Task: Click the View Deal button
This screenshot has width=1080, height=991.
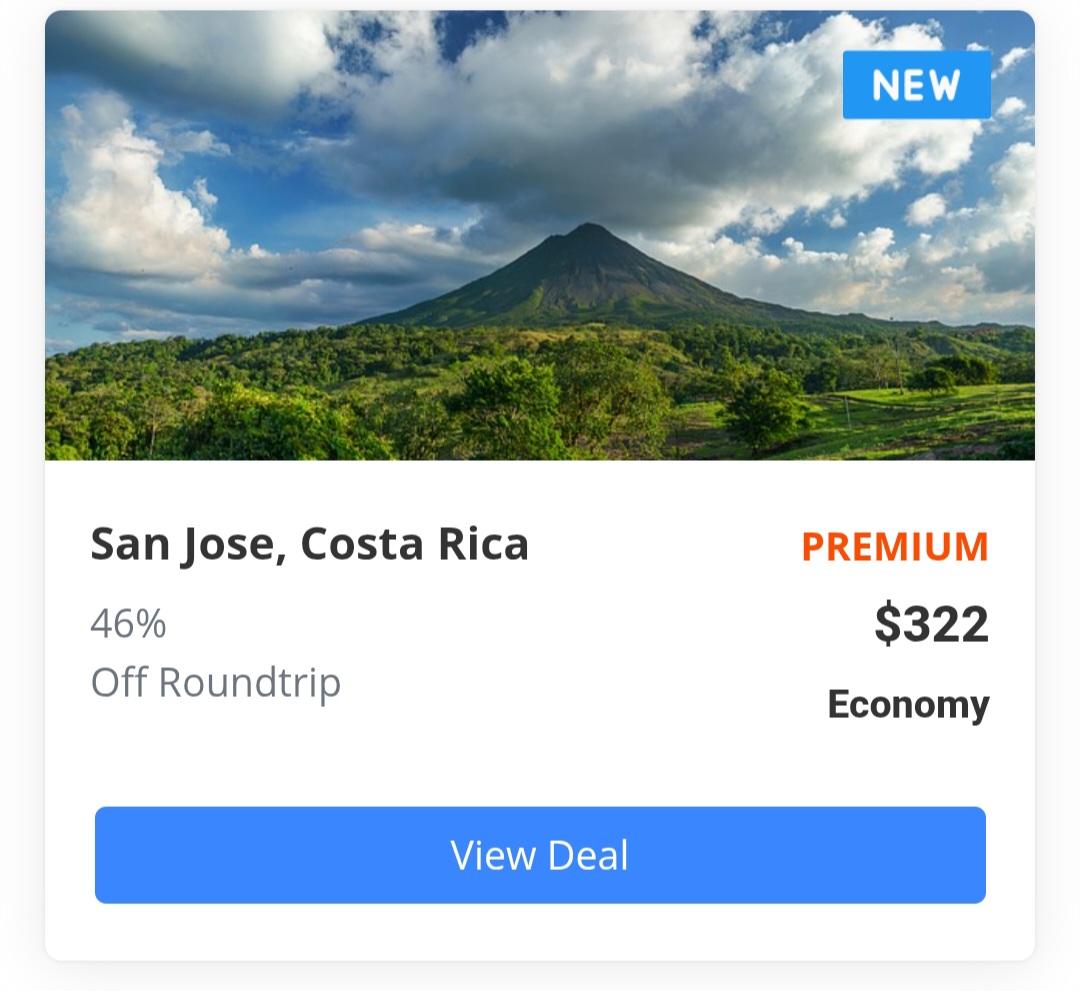Action: [x=540, y=855]
